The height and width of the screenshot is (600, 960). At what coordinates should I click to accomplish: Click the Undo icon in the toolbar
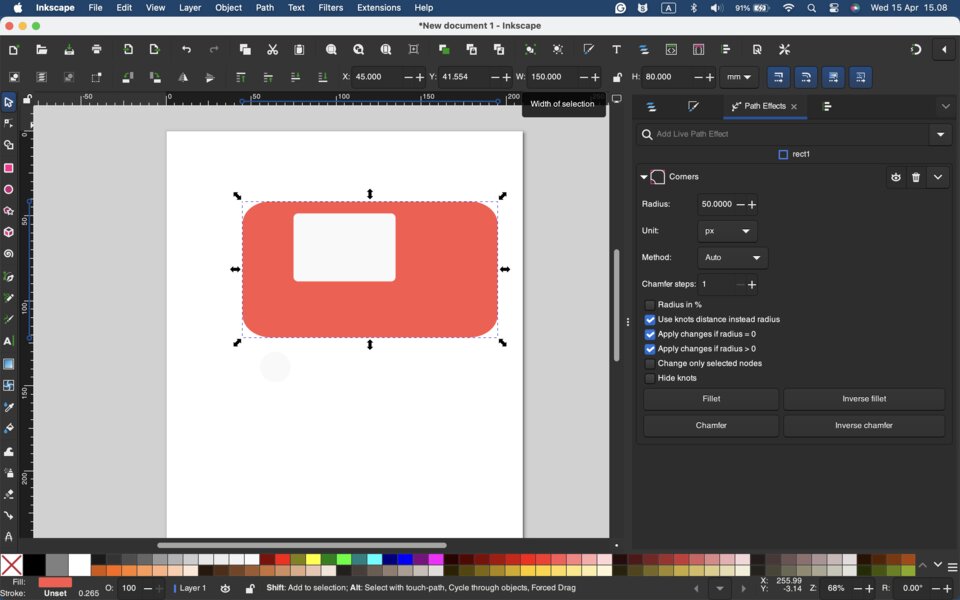pos(186,50)
